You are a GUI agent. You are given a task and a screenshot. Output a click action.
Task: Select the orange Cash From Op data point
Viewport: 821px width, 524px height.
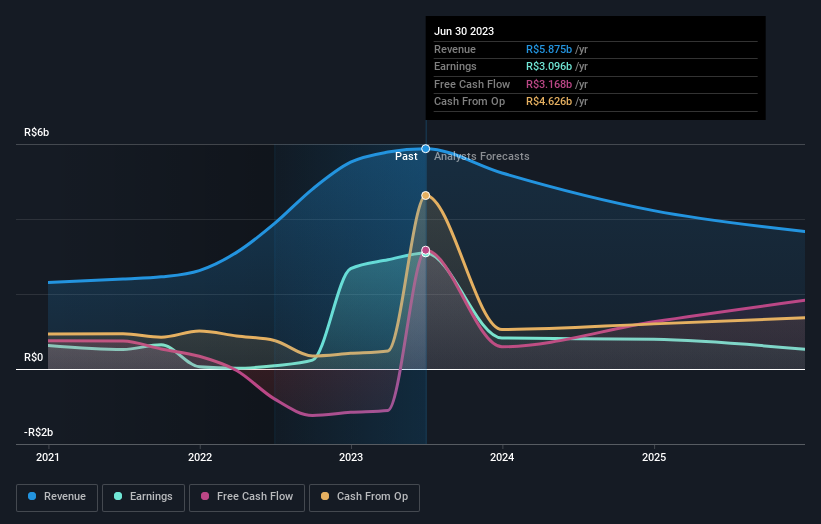pos(426,195)
